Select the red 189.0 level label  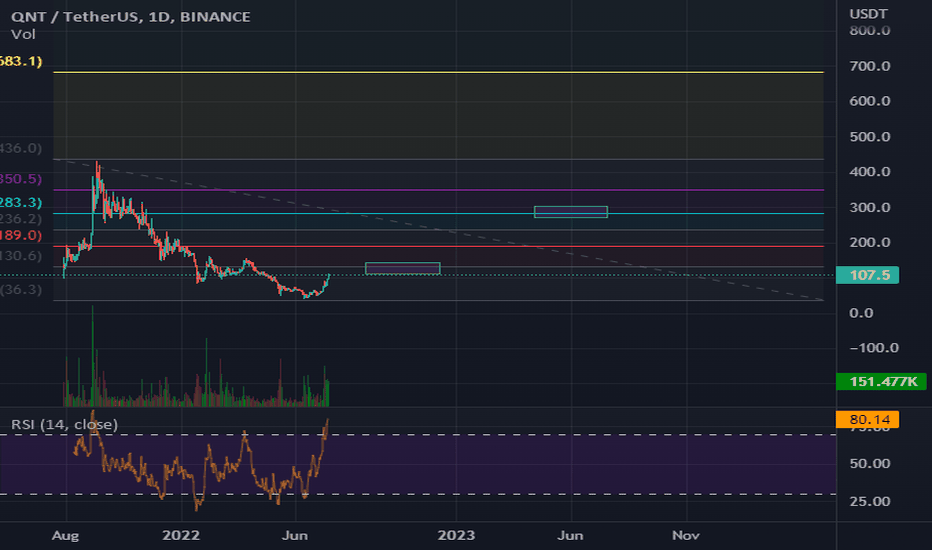click(x=21, y=235)
